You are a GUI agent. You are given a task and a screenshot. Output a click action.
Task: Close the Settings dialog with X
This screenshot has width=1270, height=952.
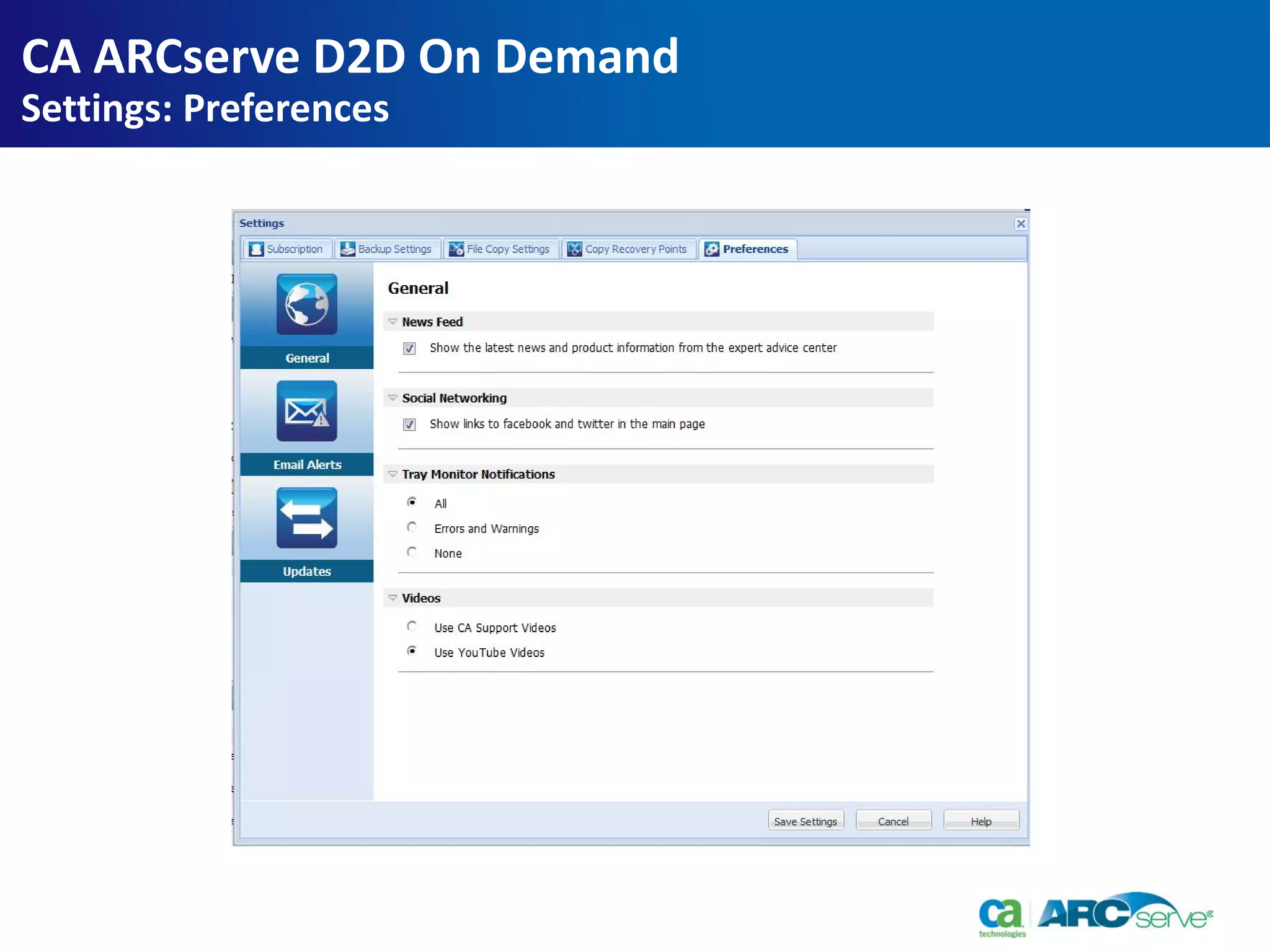tap(1021, 224)
